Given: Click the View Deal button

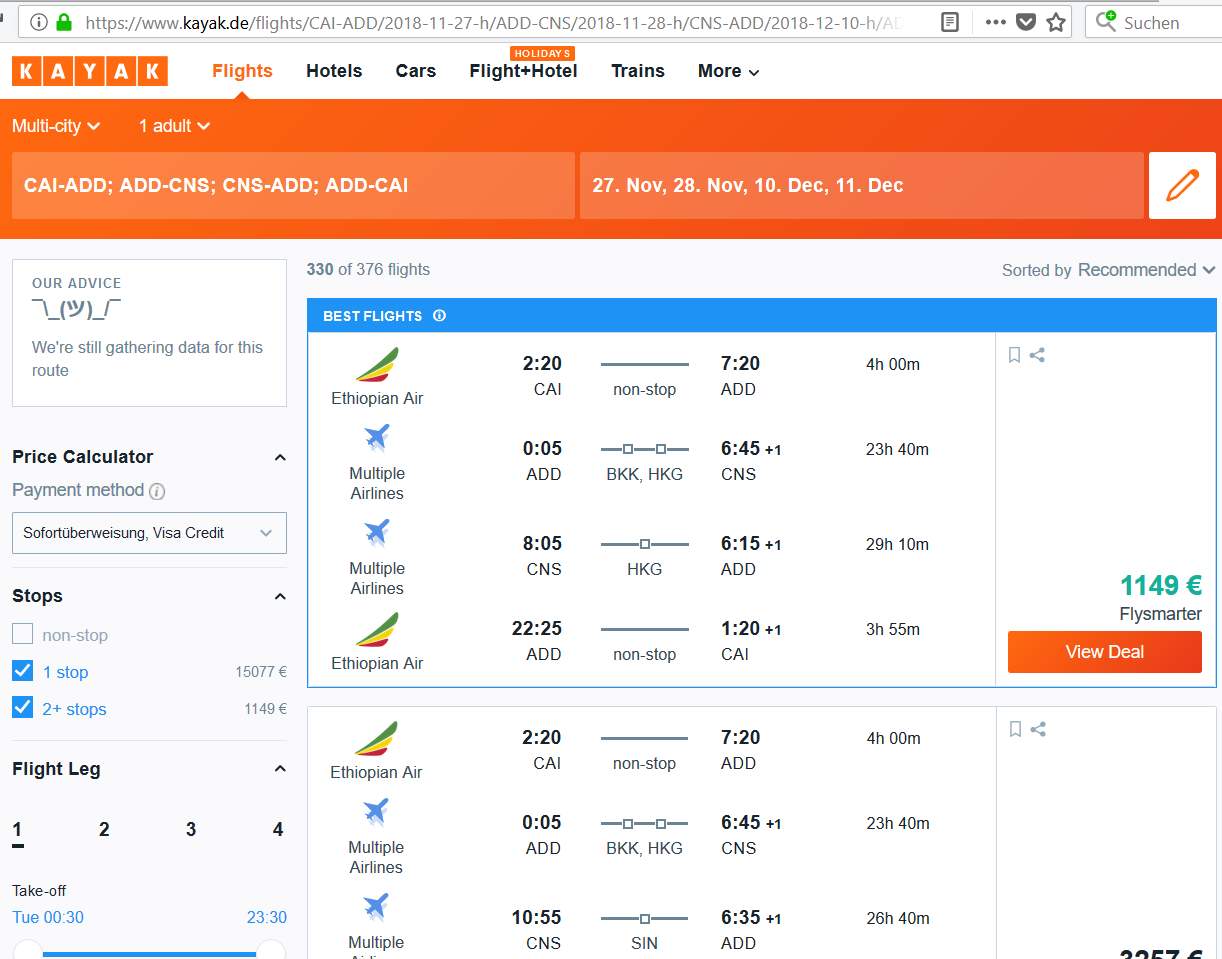Looking at the screenshot, I should [x=1104, y=652].
